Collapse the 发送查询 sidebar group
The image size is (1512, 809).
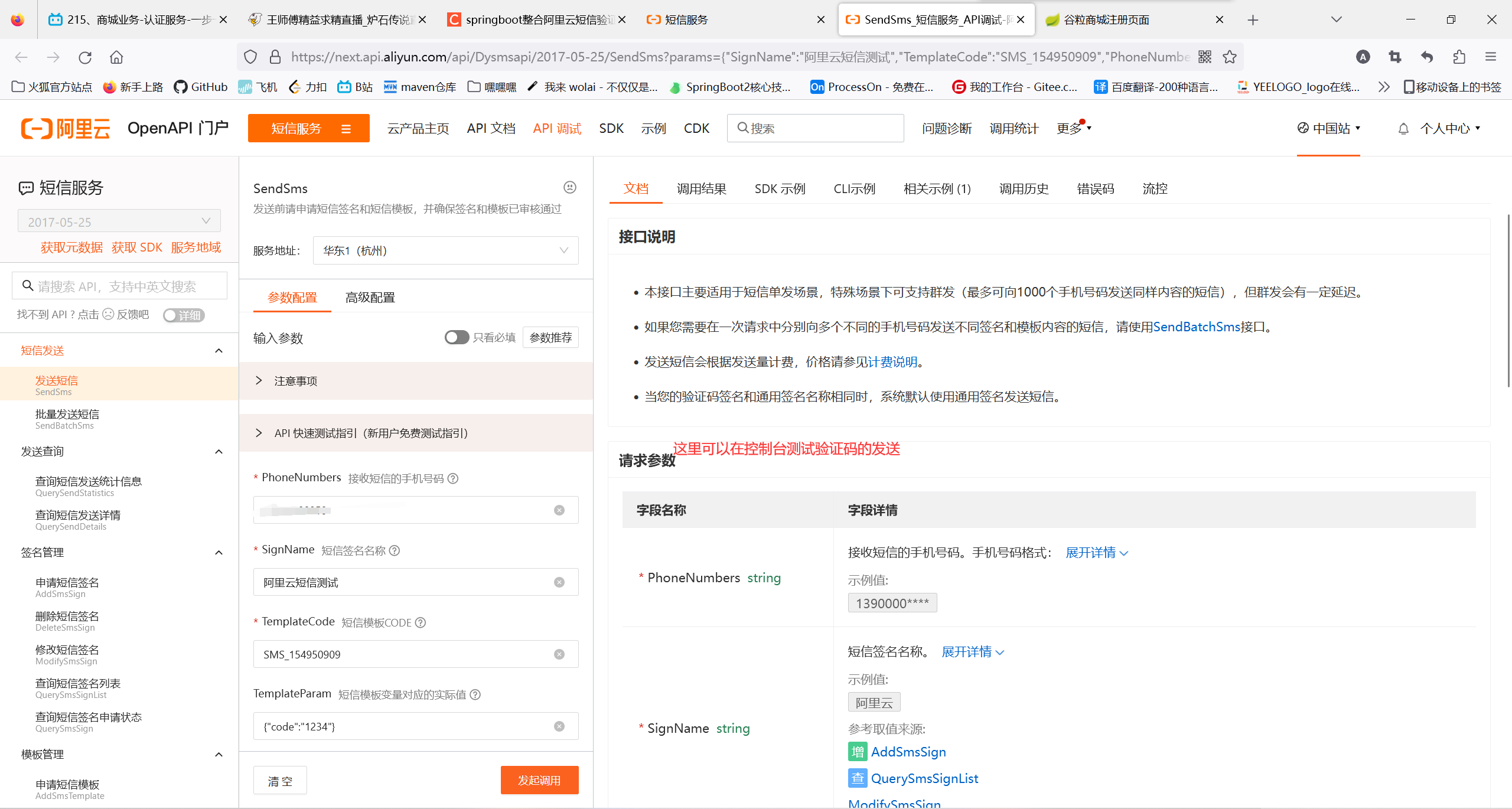point(219,452)
